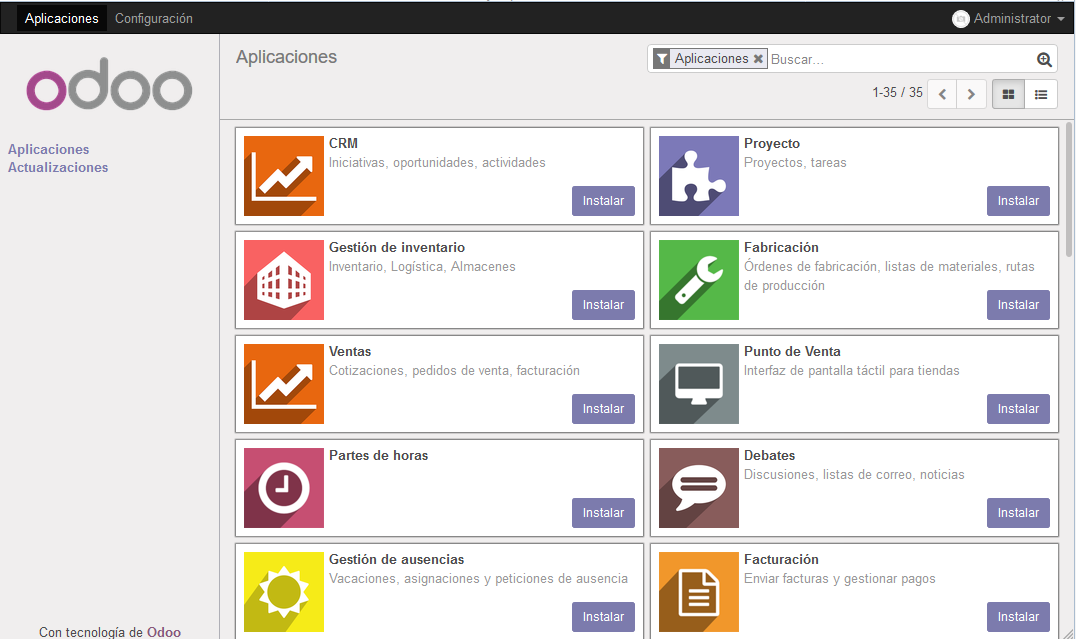Go to next page of apps
1076x639 pixels.
[971, 94]
